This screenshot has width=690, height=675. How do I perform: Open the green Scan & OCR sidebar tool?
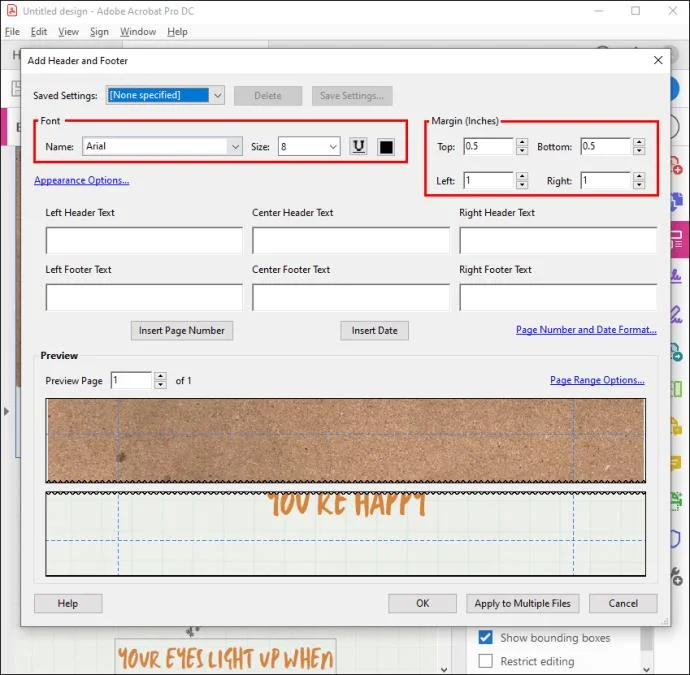coord(676,501)
